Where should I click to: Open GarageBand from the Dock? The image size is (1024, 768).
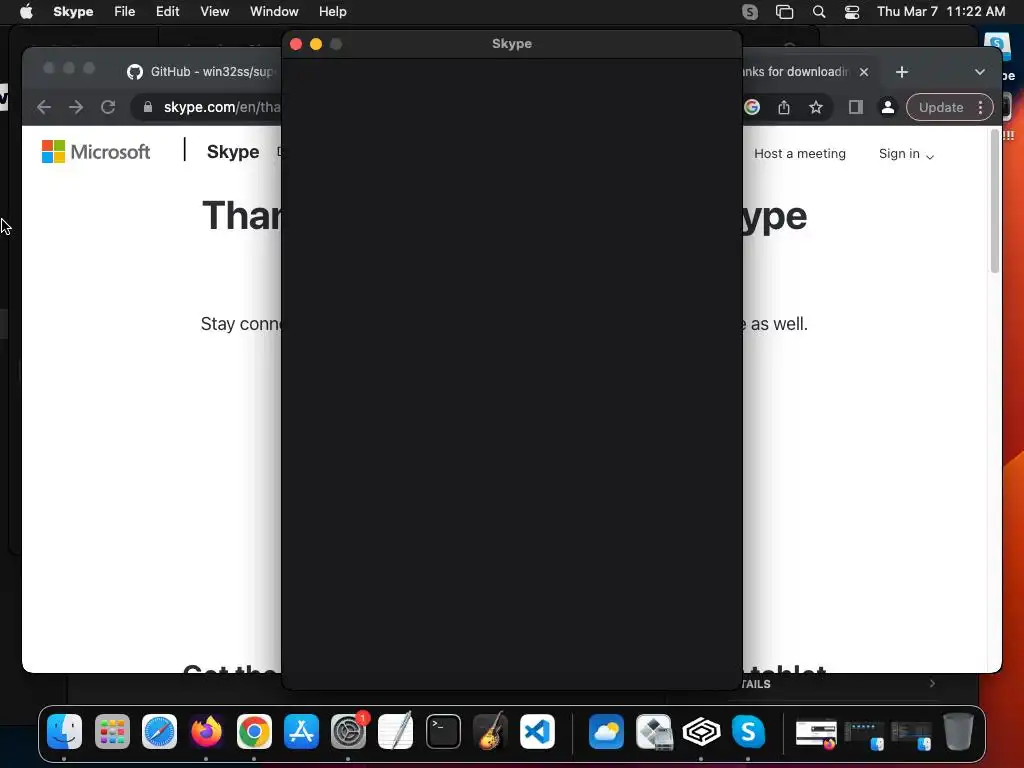coord(490,731)
